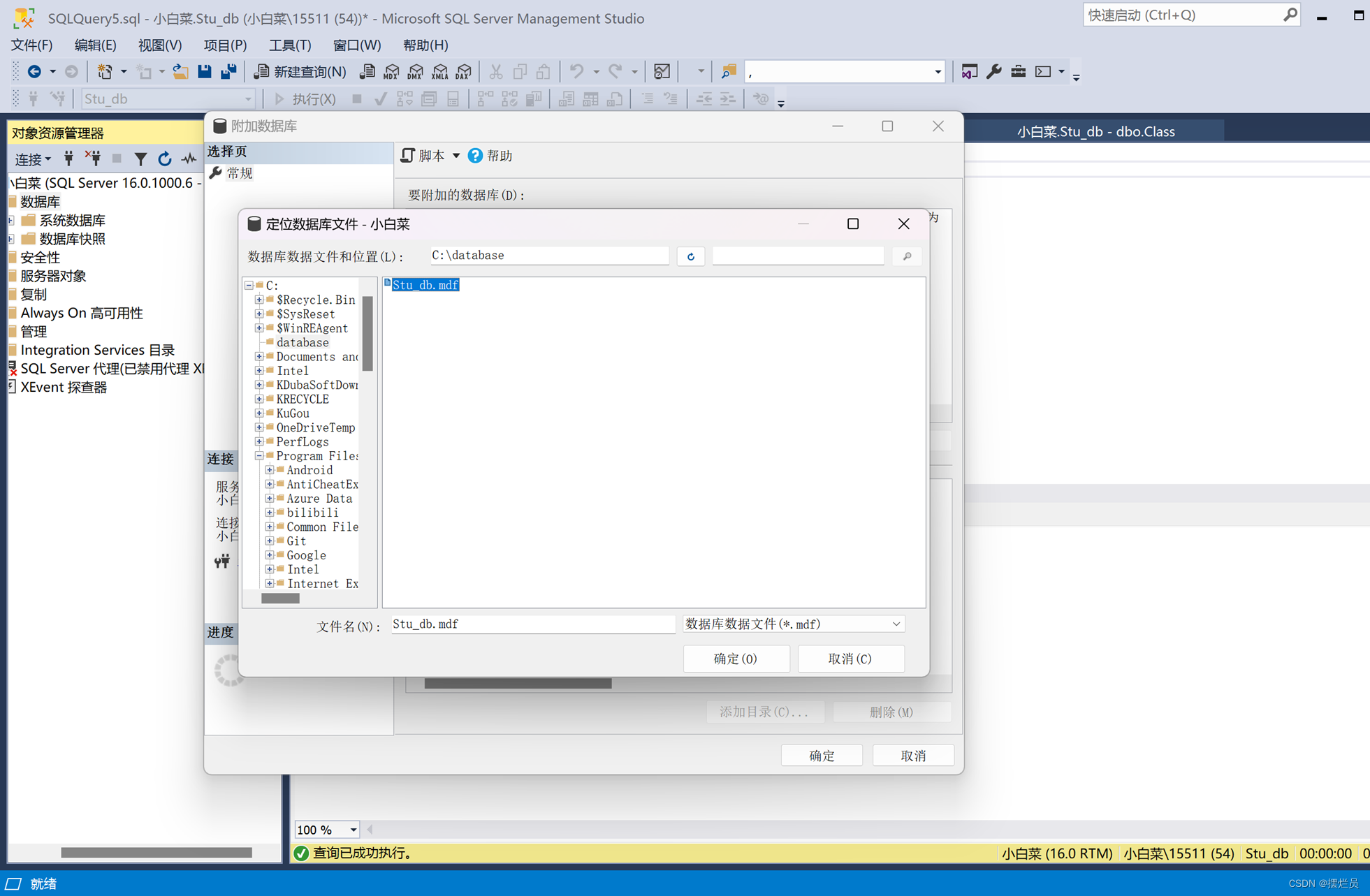The width and height of the screenshot is (1370, 896).
Task: Click the filter icon in Object Explorer
Action: pos(140,159)
